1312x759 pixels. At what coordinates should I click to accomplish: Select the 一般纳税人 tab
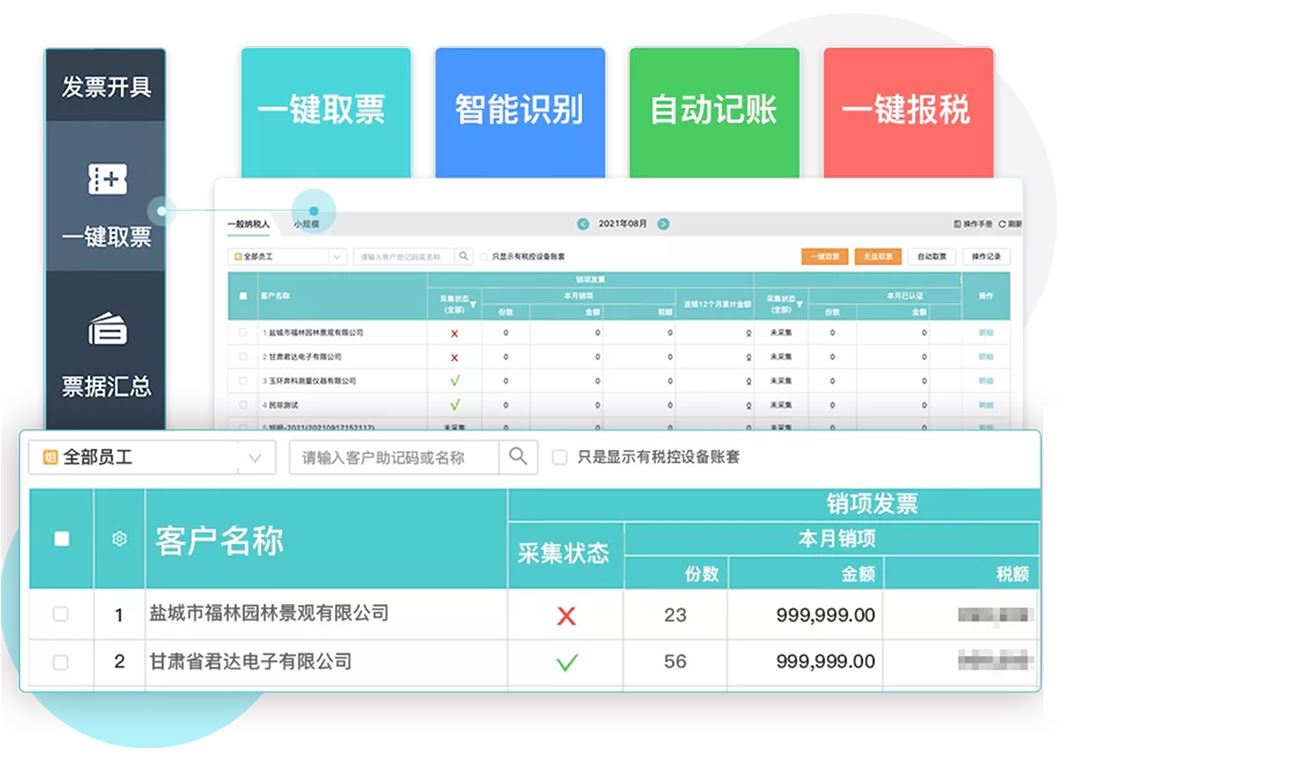tap(248, 224)
